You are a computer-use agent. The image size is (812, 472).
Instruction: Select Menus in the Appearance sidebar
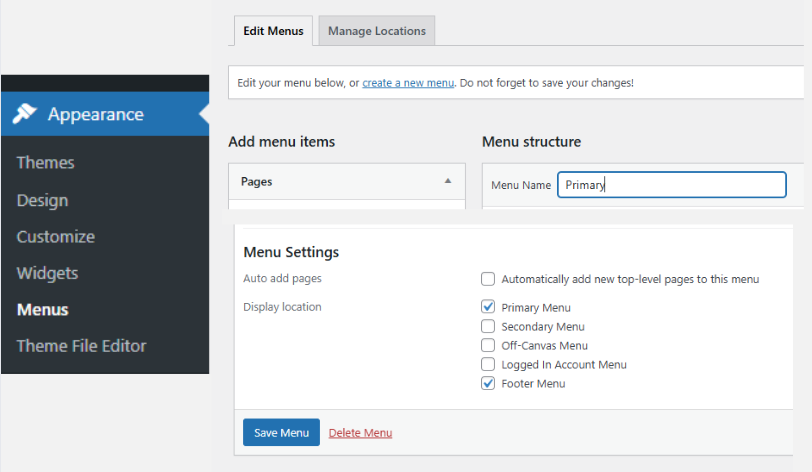(43, 309)
